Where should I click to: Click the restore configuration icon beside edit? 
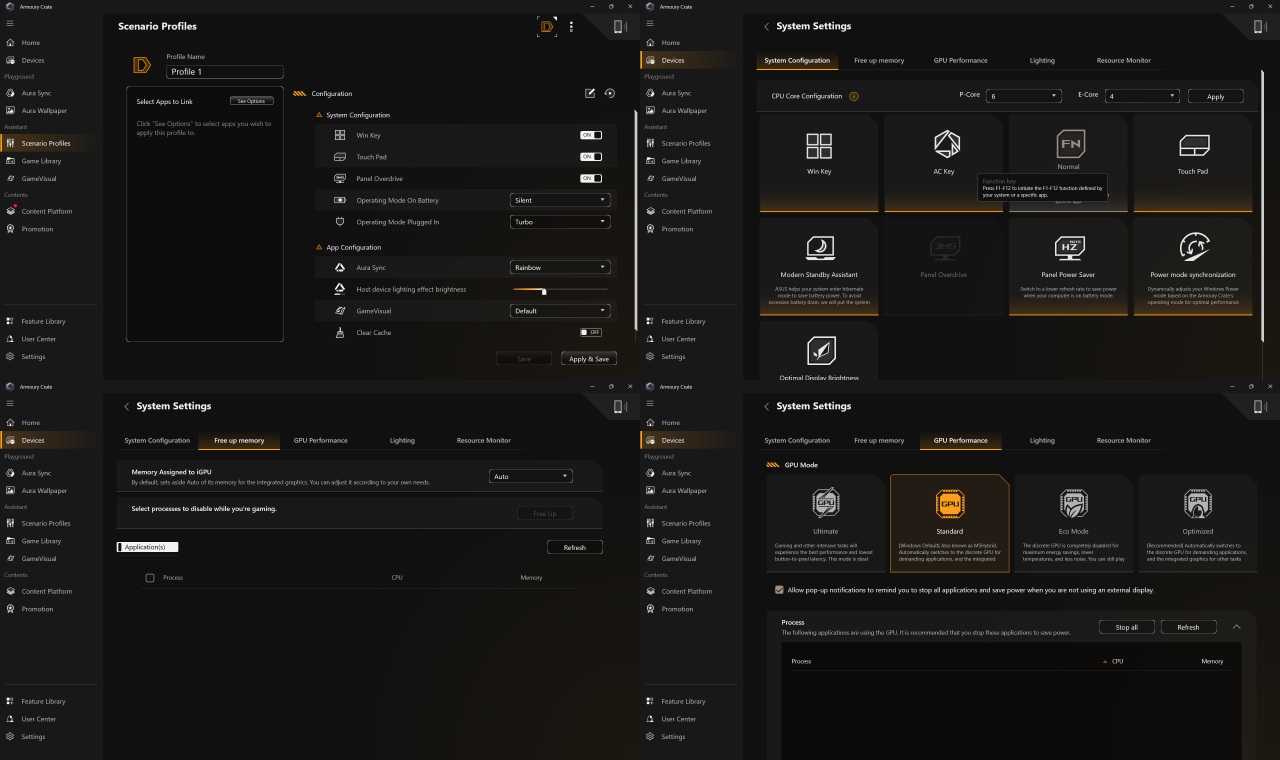(610, 93)
